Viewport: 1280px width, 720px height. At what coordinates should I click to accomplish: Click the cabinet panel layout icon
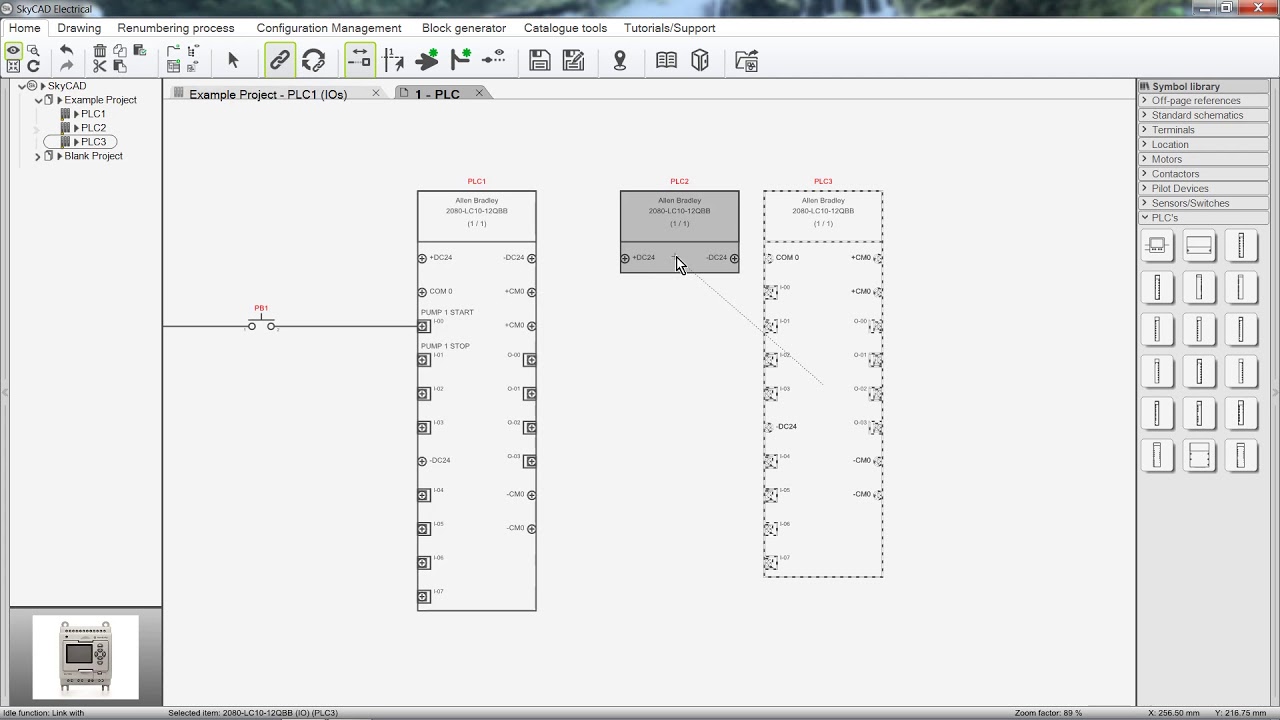(700, 60)
